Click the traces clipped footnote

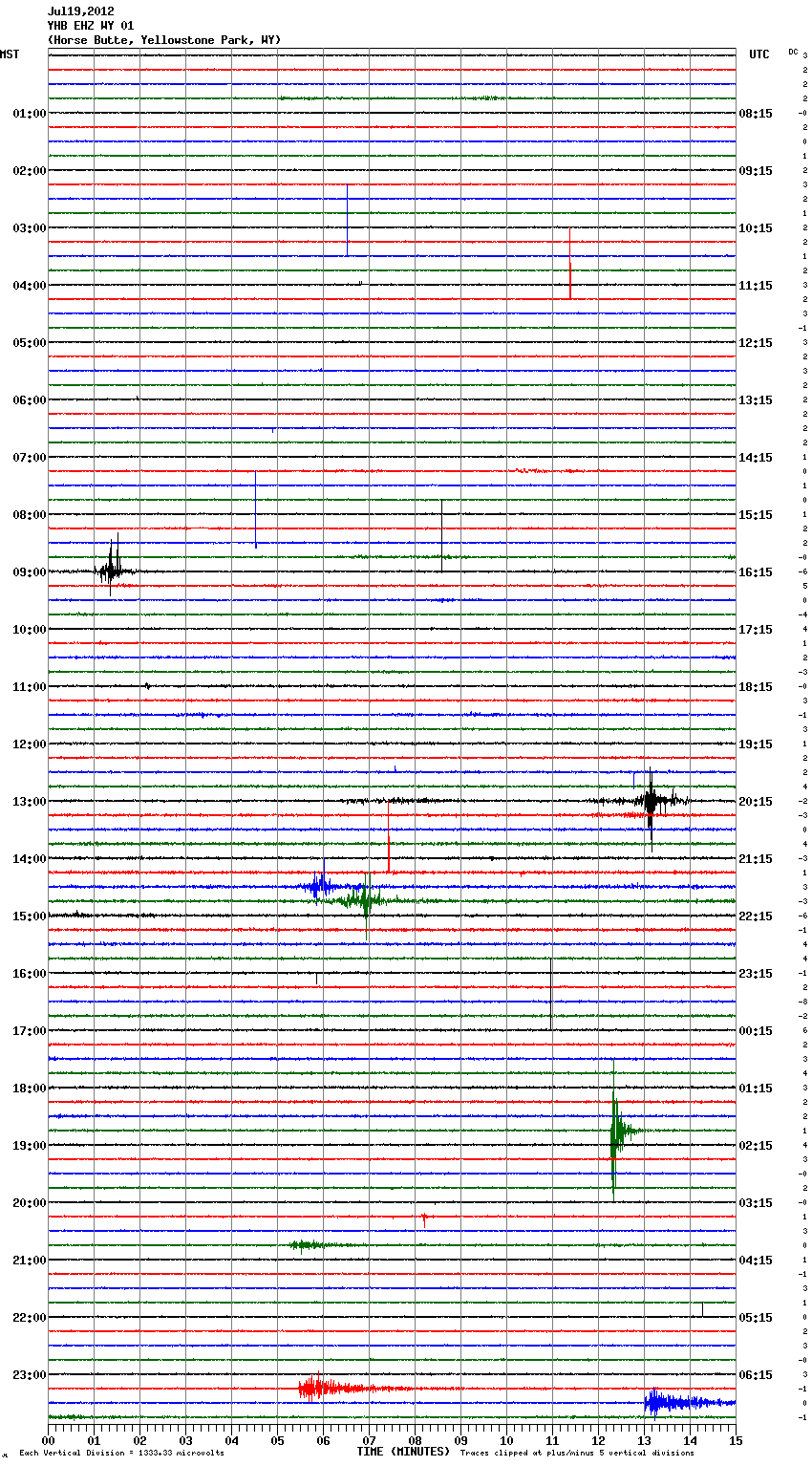click(577, 1454)
